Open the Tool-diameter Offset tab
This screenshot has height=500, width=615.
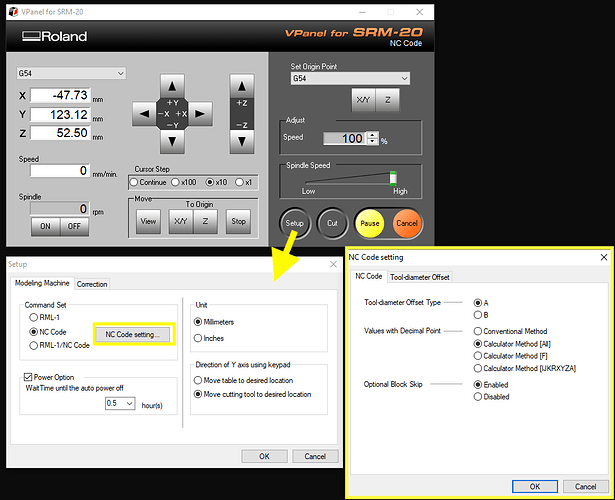point(420,277)
